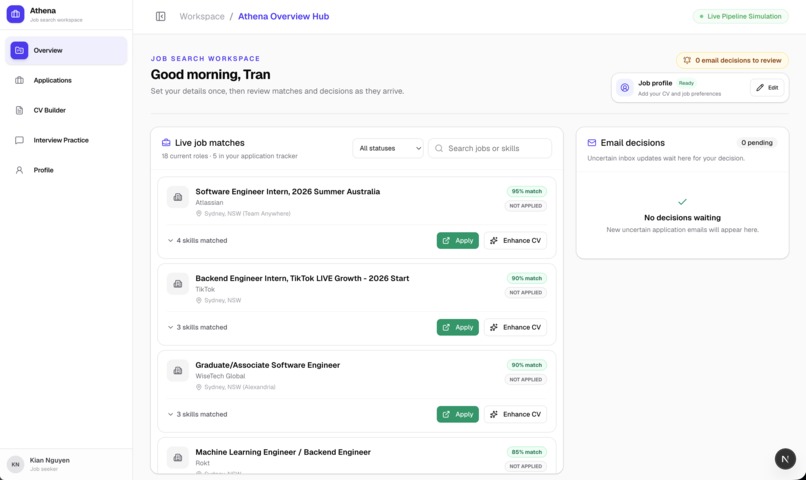Click the No decisions waiting checkmark icon
806x480 pixels.
(x=682, y=202)
